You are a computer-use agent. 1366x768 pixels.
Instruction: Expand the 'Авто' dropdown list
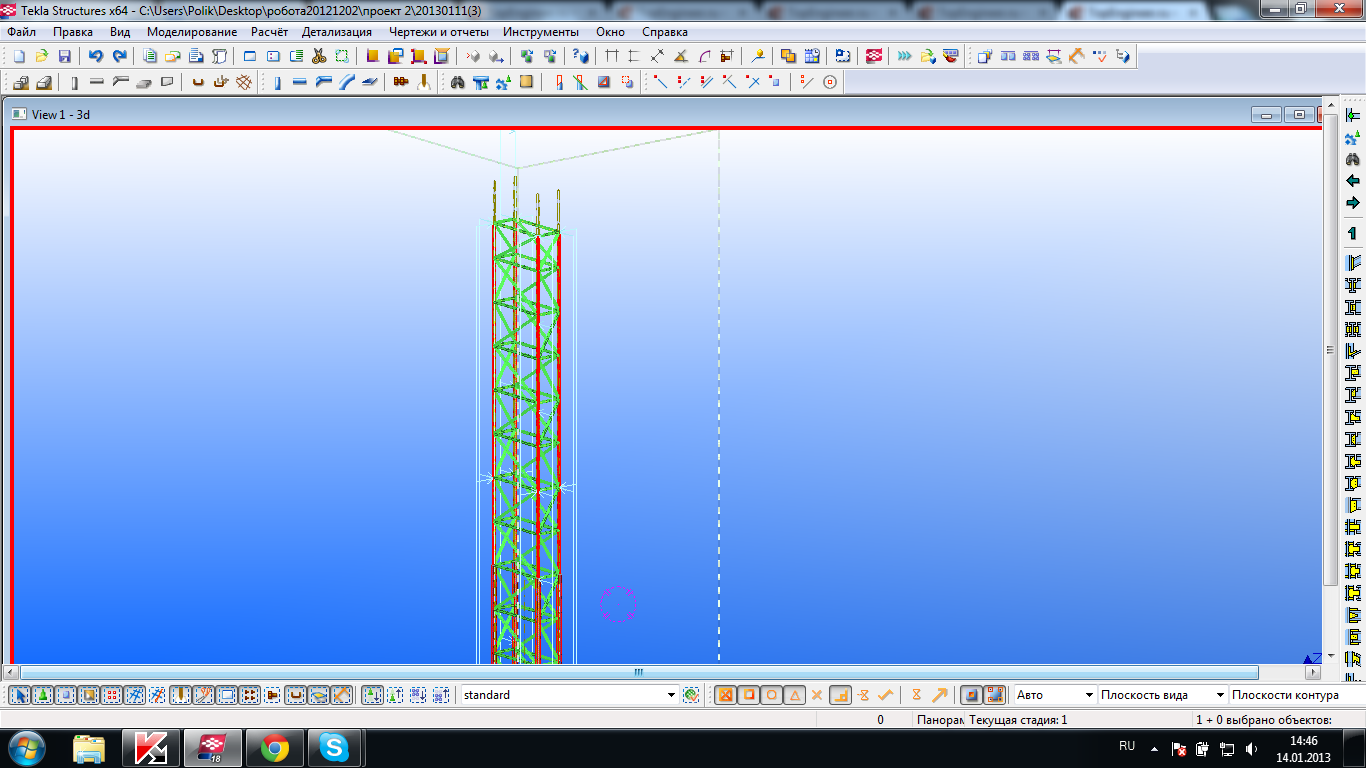(1087, 695)
